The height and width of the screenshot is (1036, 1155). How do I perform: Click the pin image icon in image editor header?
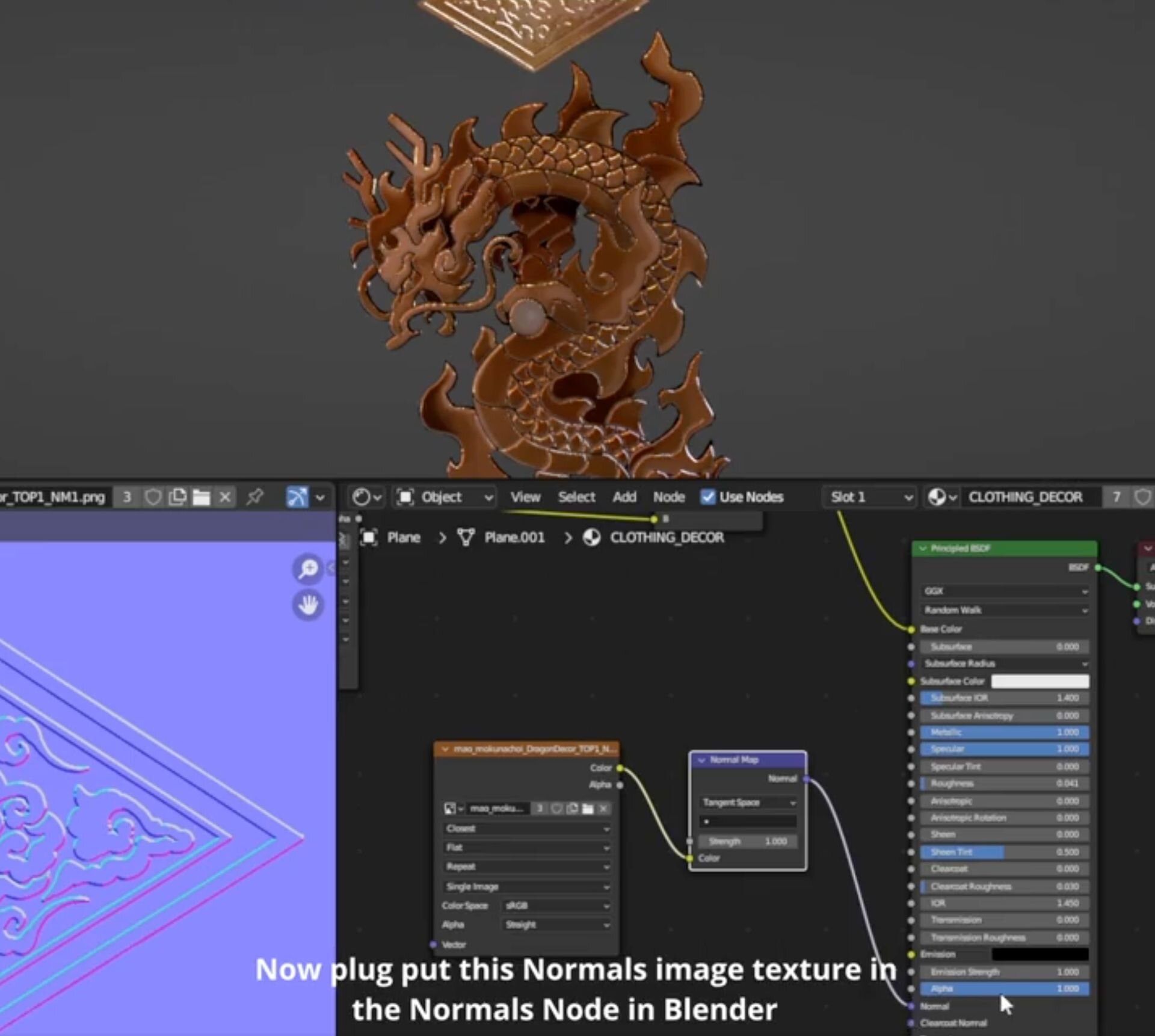(255, 497)
